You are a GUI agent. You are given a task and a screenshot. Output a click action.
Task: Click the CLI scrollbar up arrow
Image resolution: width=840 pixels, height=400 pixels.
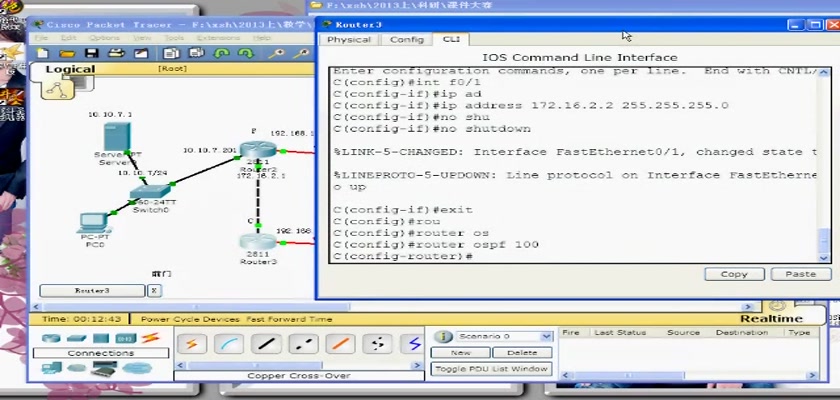tap(825, 73)
